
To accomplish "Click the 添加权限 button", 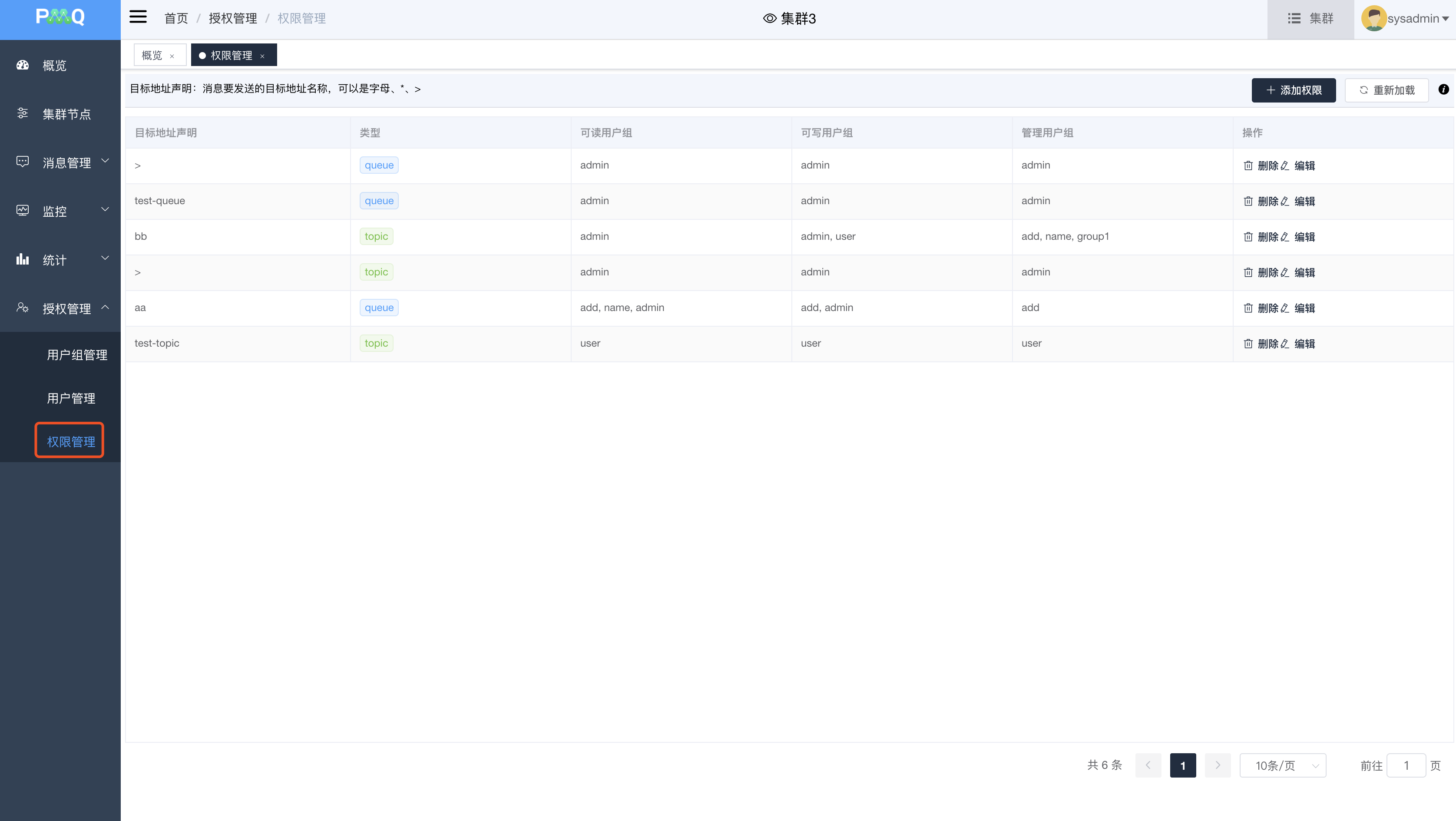I will point(1293,90).
